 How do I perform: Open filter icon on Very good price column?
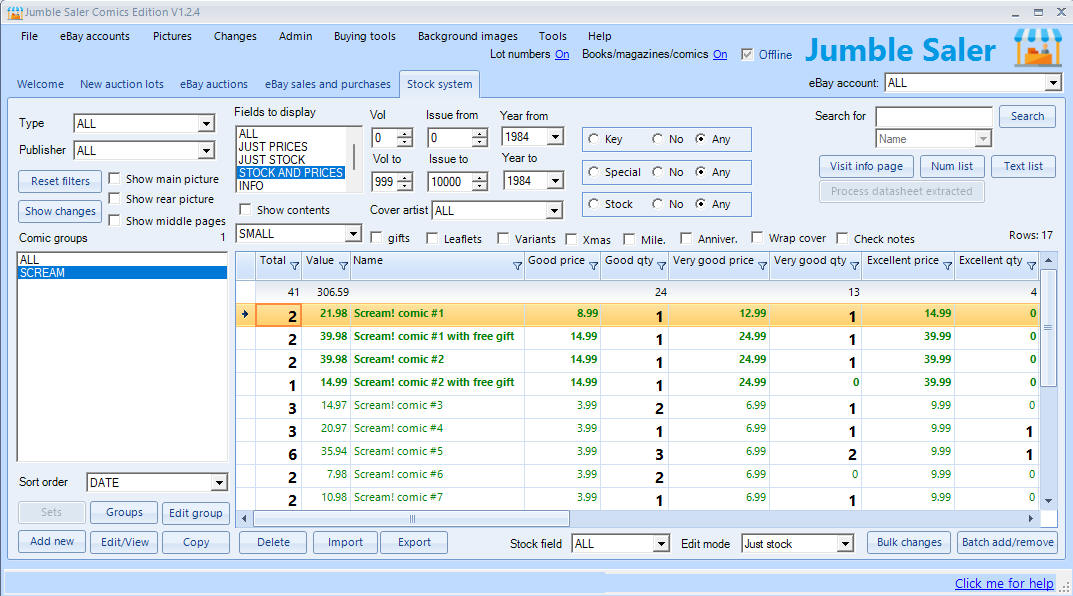(x=762, y=266)
